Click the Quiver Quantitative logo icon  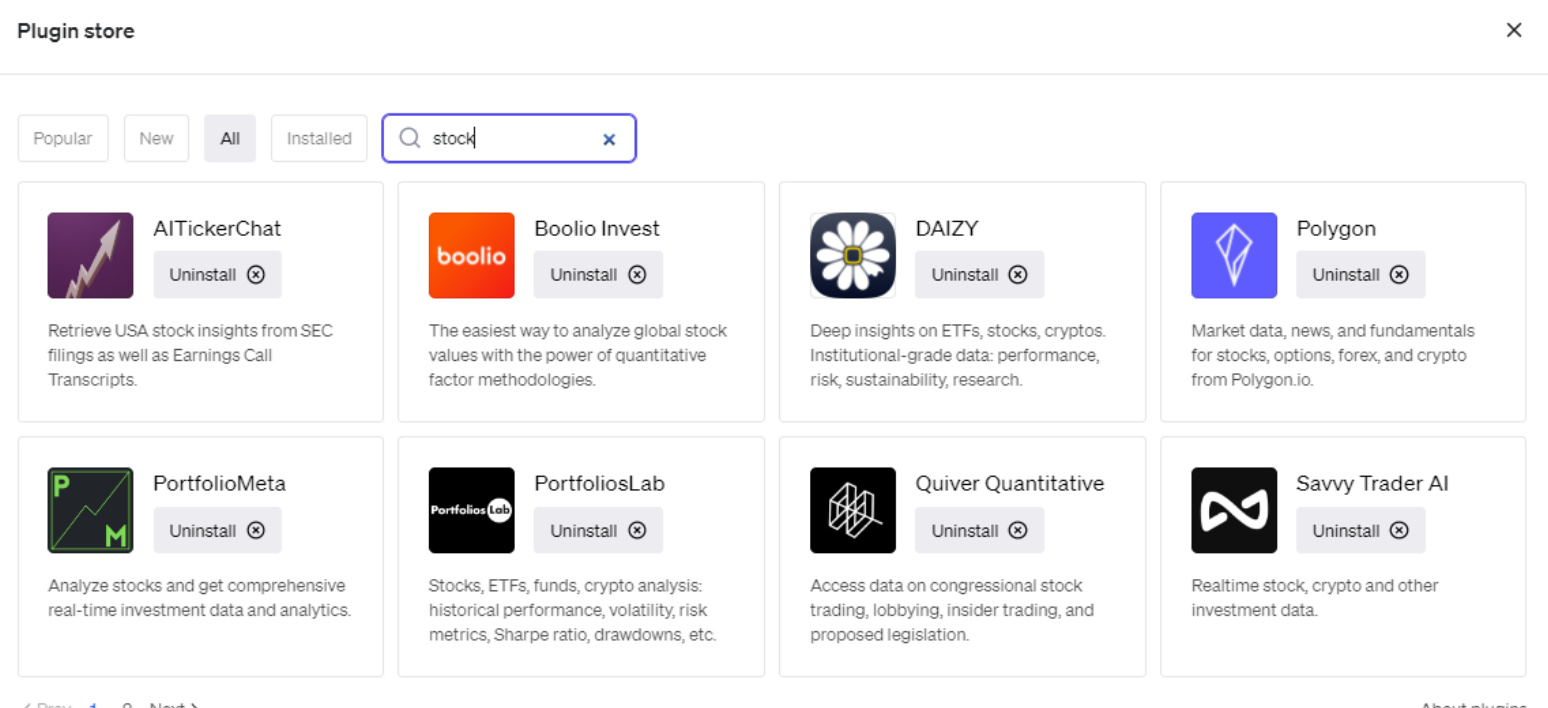pos(852,510)
